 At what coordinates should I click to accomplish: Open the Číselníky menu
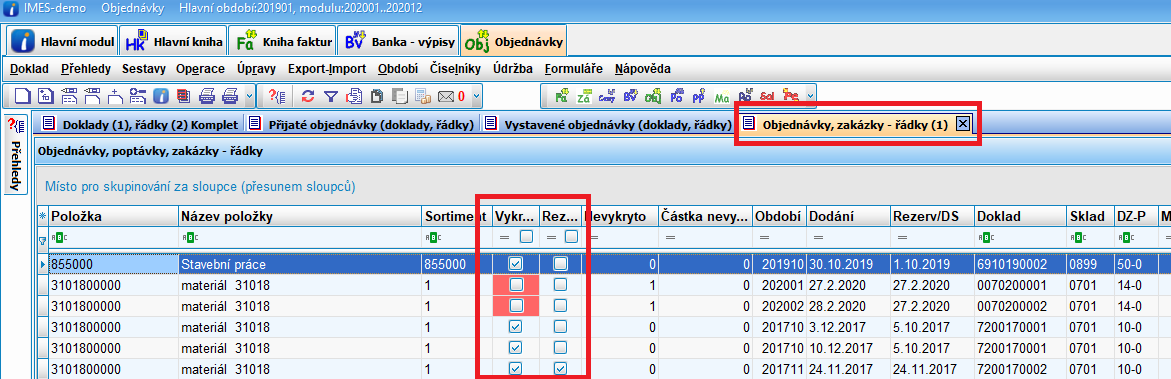(456, 69)
